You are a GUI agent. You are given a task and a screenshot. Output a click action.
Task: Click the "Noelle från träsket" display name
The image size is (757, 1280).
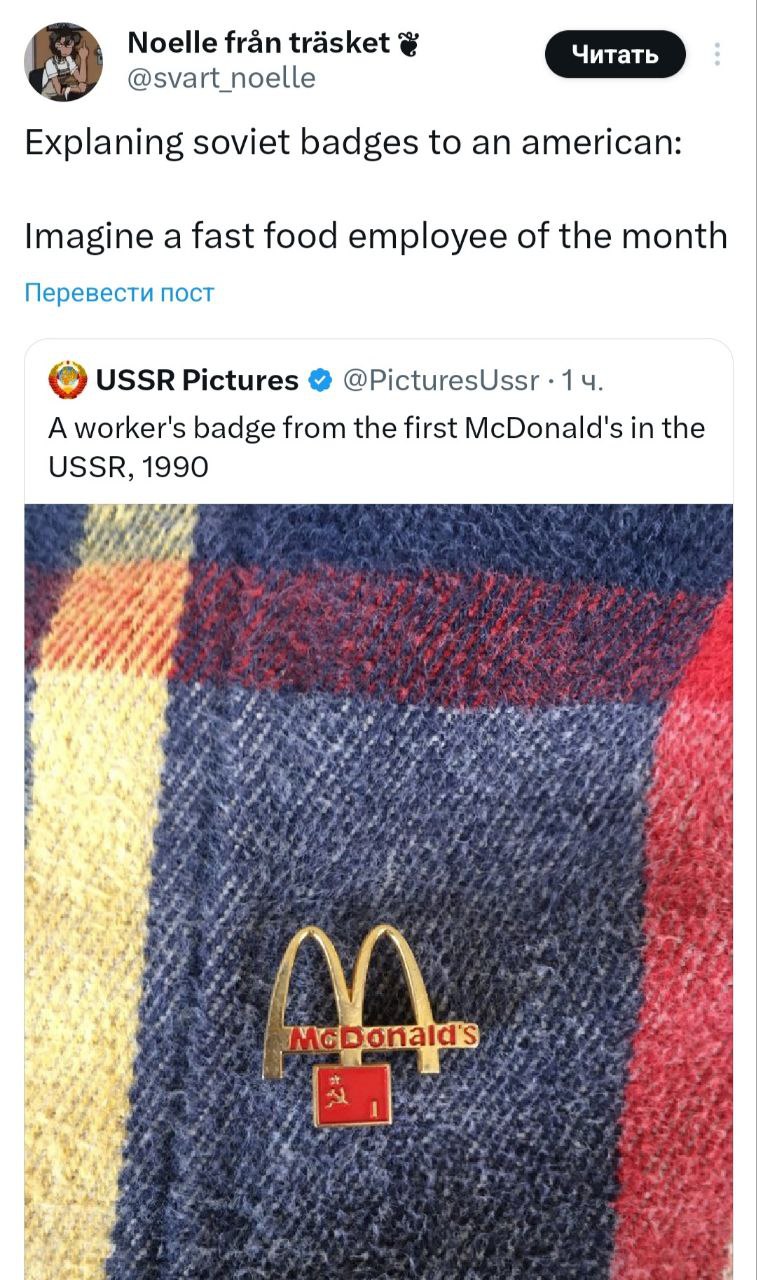tap(258, 42)
